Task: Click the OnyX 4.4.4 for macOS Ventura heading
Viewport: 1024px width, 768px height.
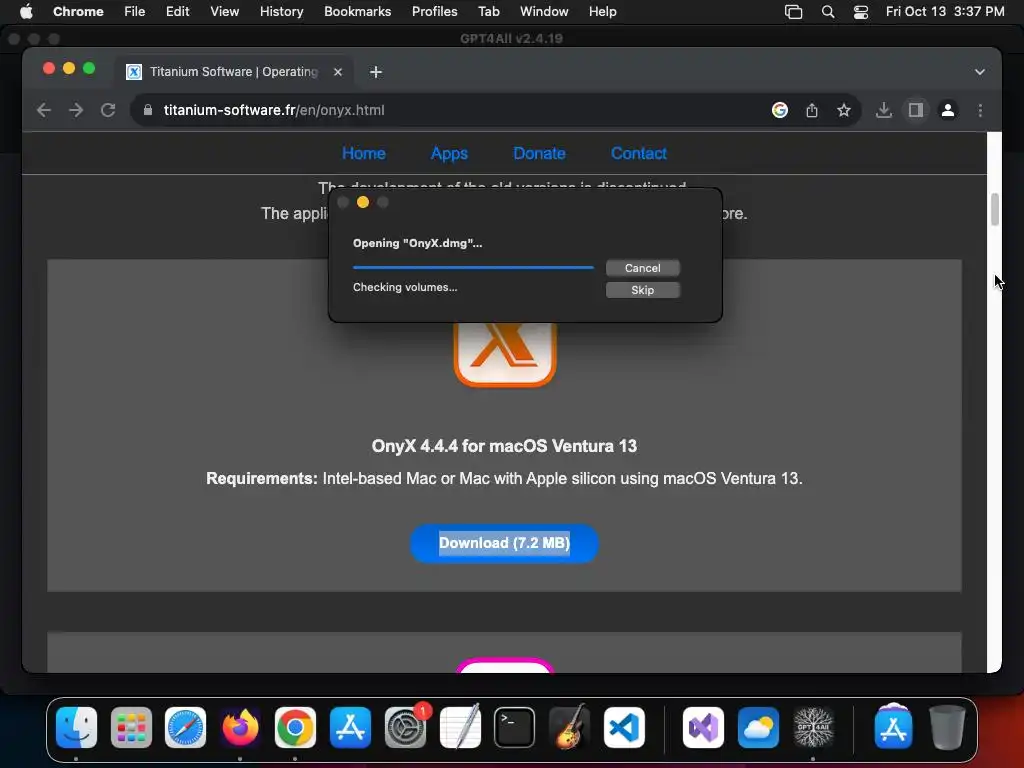Action: (x=504, y=446)
